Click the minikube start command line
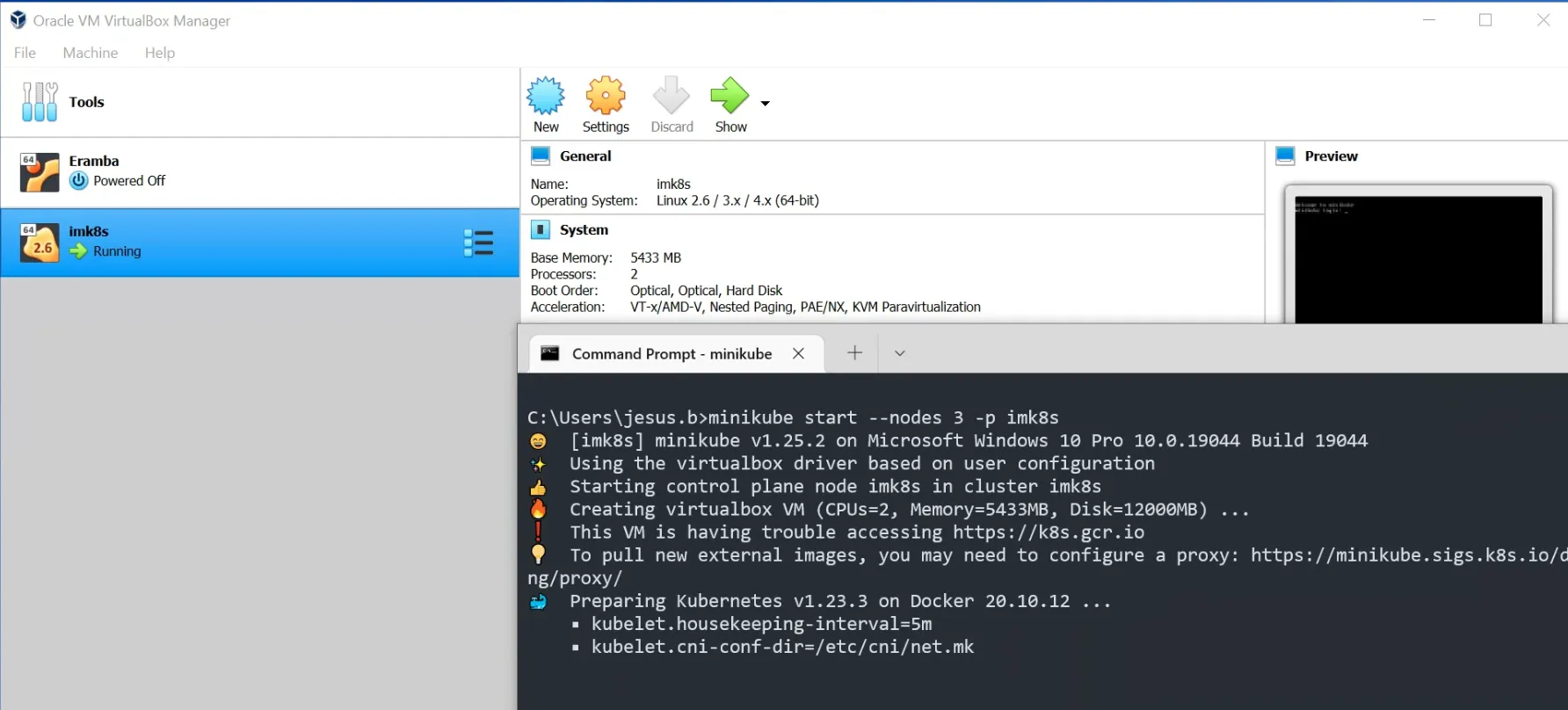1568x710 pixels. (793, 417)
